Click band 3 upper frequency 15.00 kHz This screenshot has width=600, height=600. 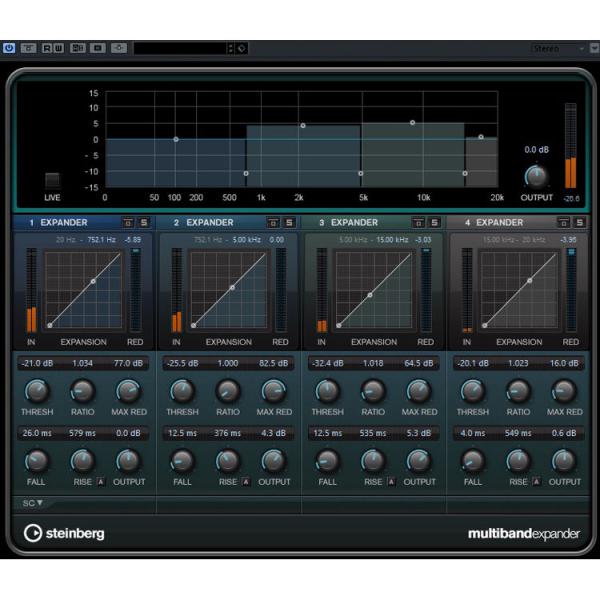[392, 240]
